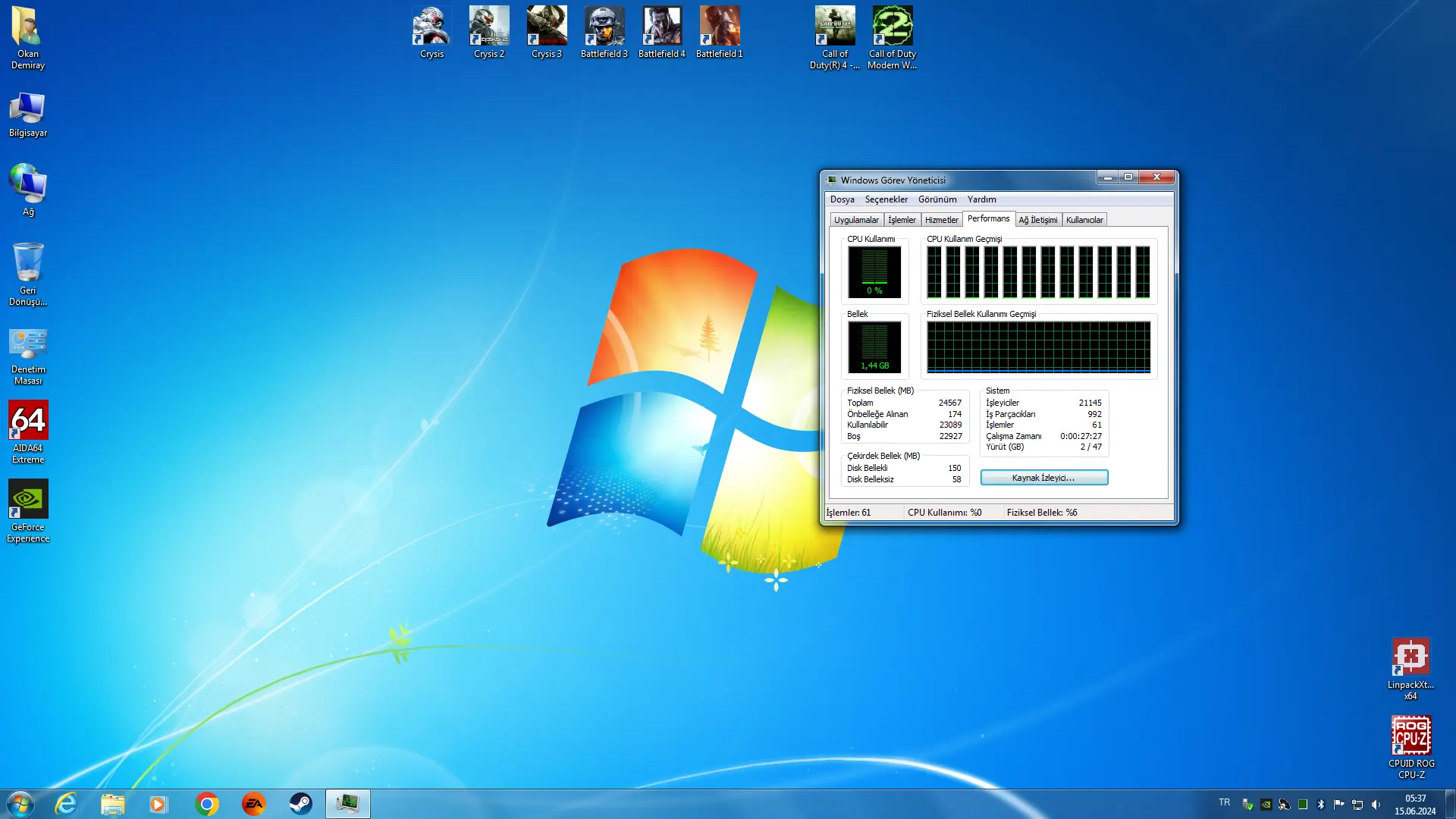
Task: Select the CPUID ROG CPU-Z shortcut
Action: tap(1411, 748)
